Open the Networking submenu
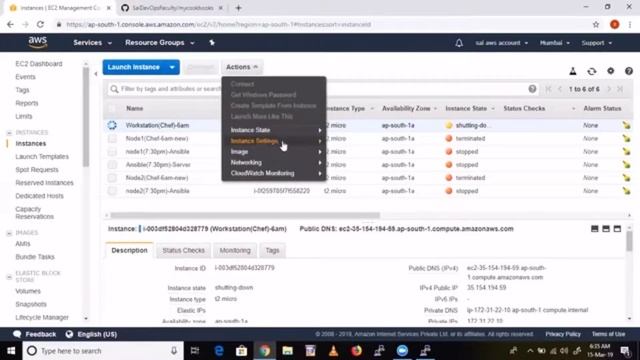Viewport: 640px width, 360px height. (274, 162)
